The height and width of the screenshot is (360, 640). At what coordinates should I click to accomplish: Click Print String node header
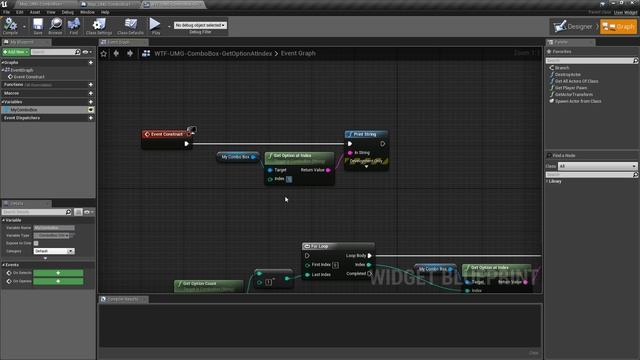pyautogui.click(x=366, y=134)
